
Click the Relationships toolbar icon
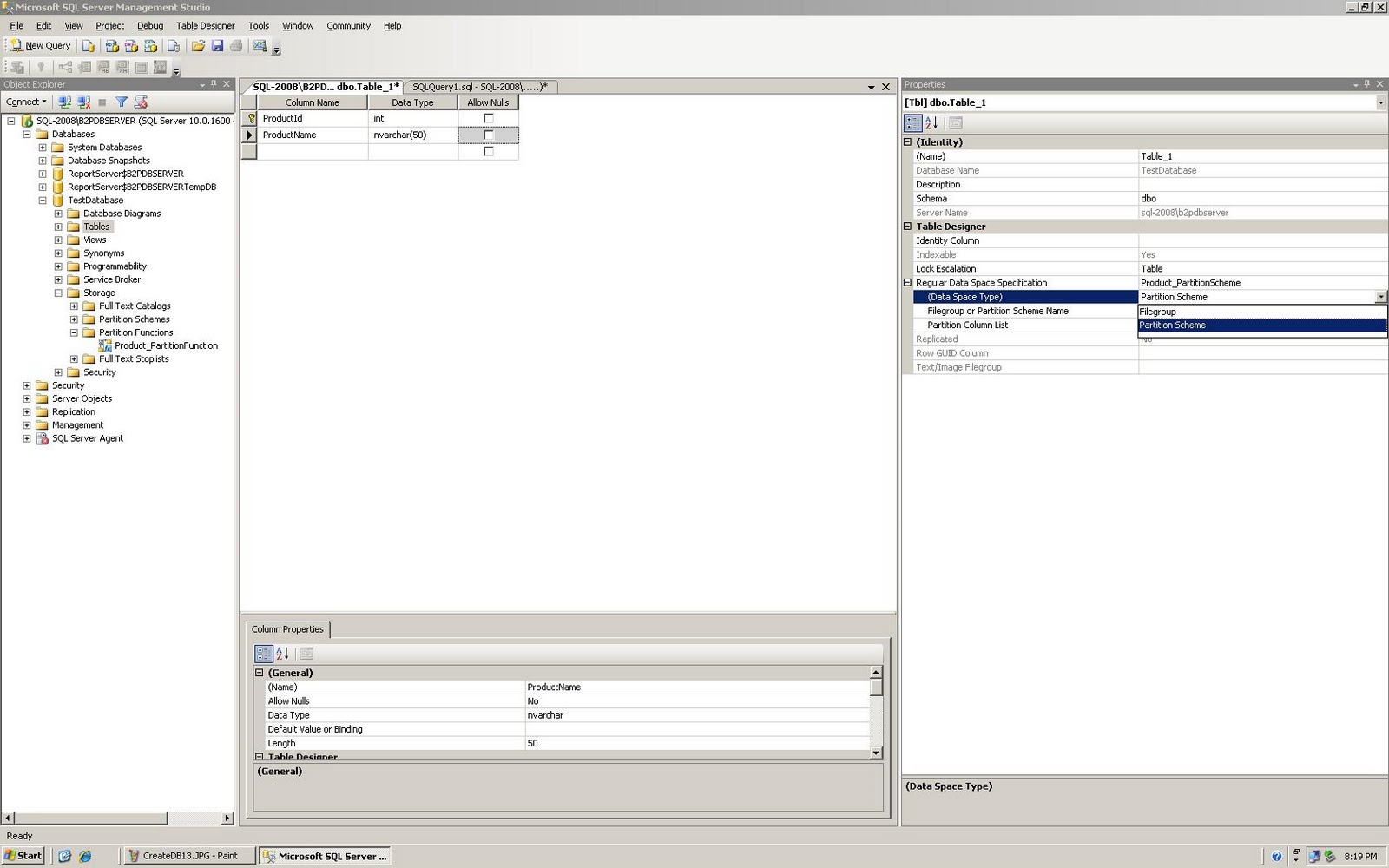click(65, 67)
